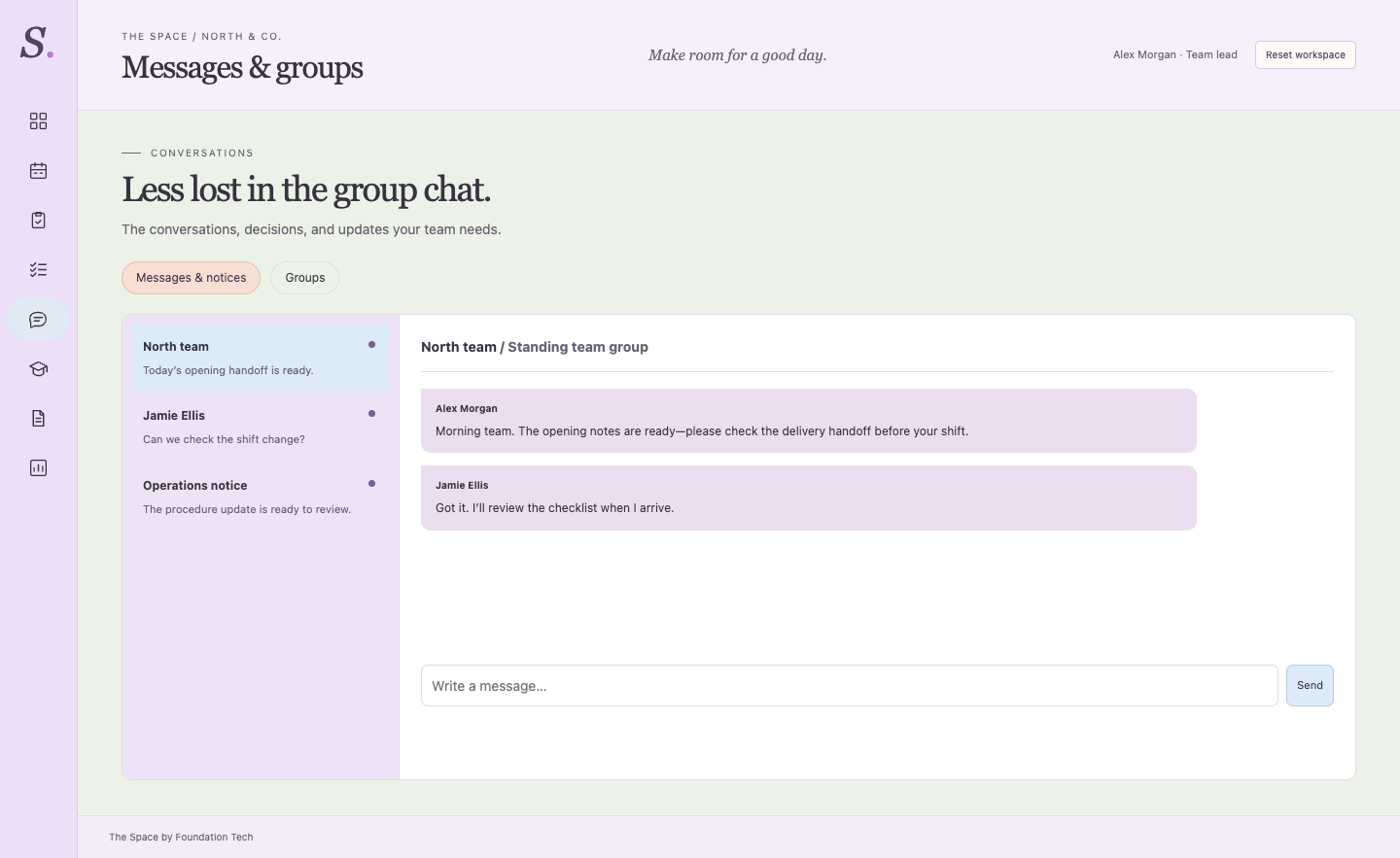Open the Jamie Ellis conversation
The image size is (1400, 858).
point(261,427)
